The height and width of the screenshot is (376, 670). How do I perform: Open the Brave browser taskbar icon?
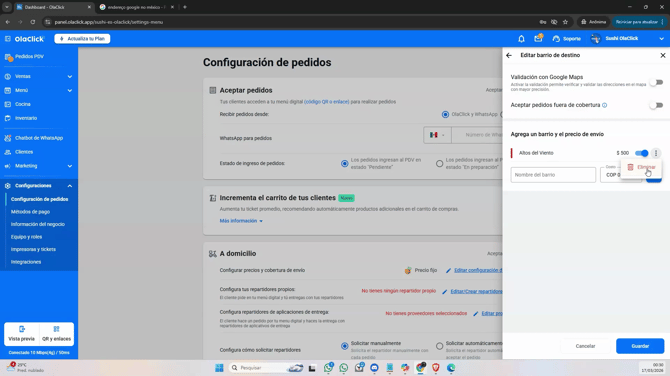click(x=435, y=368)
